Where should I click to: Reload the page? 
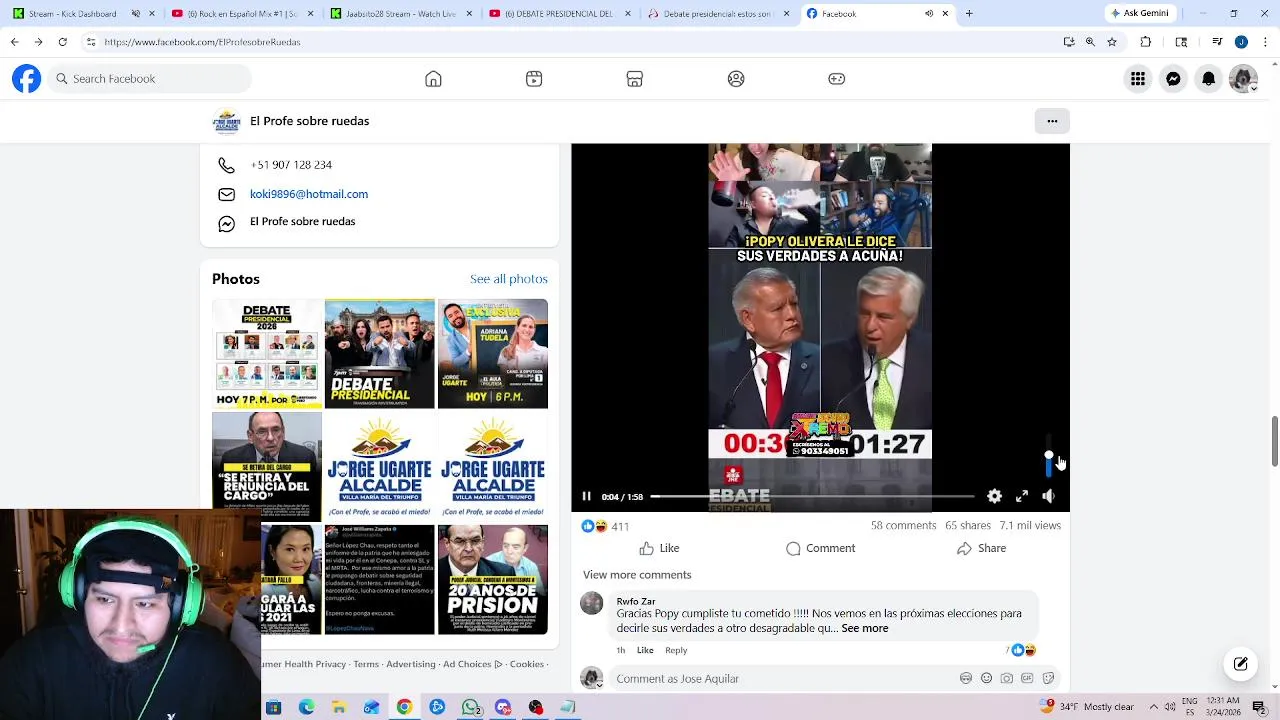(62, 42)
